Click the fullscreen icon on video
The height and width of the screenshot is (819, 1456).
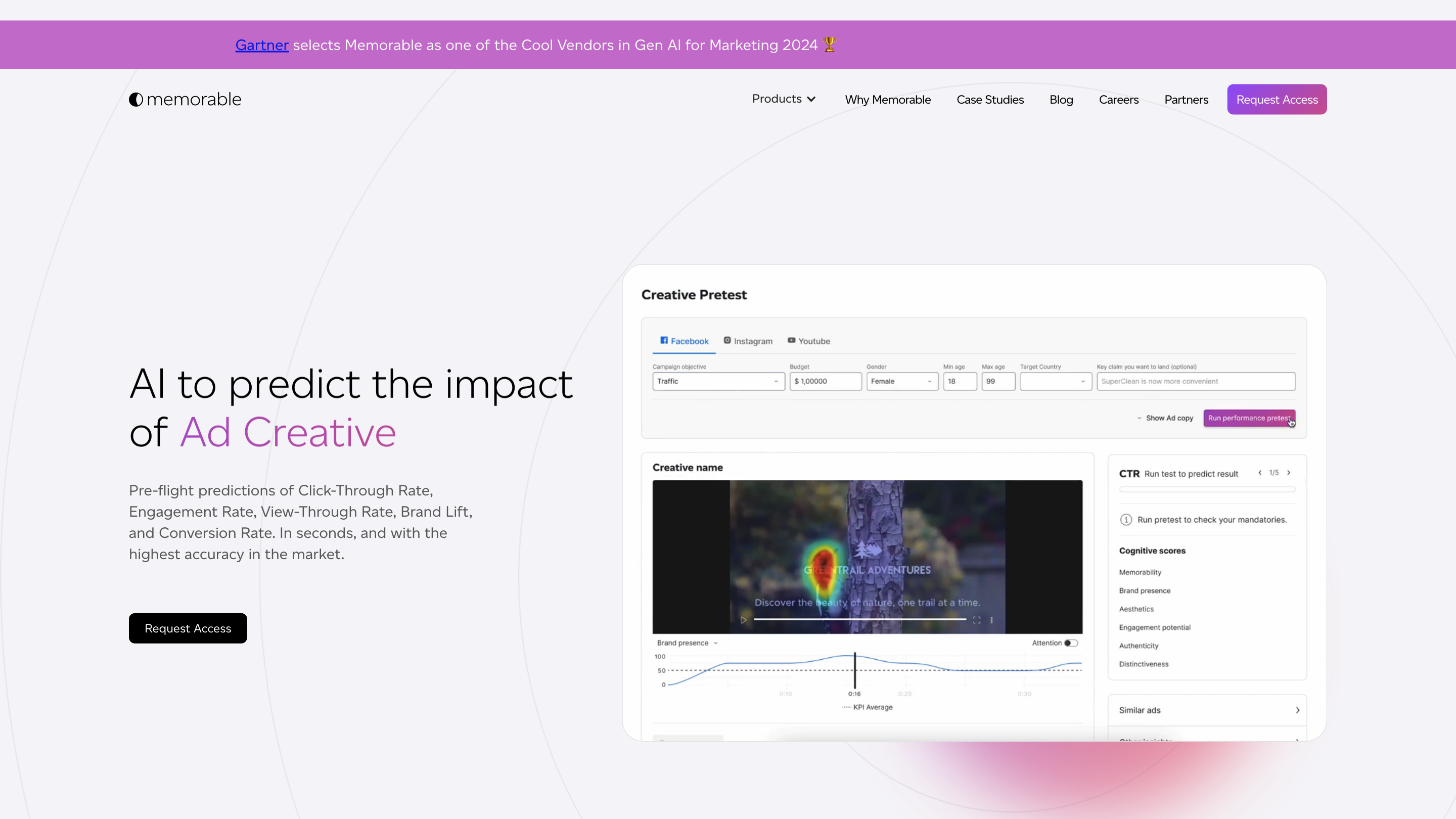(976, 620)
